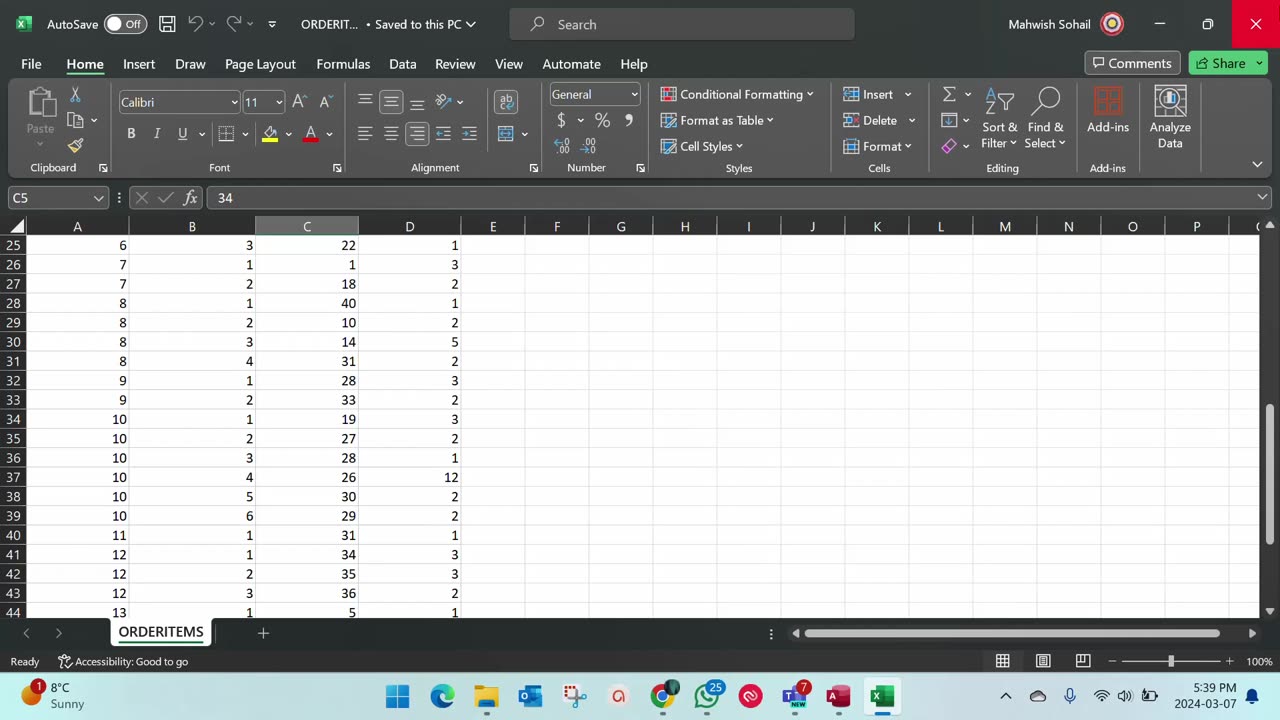The height and width of the screenshot is (720, 1280).
Task: Open the Comments pane
Action: click(1132, 63)
